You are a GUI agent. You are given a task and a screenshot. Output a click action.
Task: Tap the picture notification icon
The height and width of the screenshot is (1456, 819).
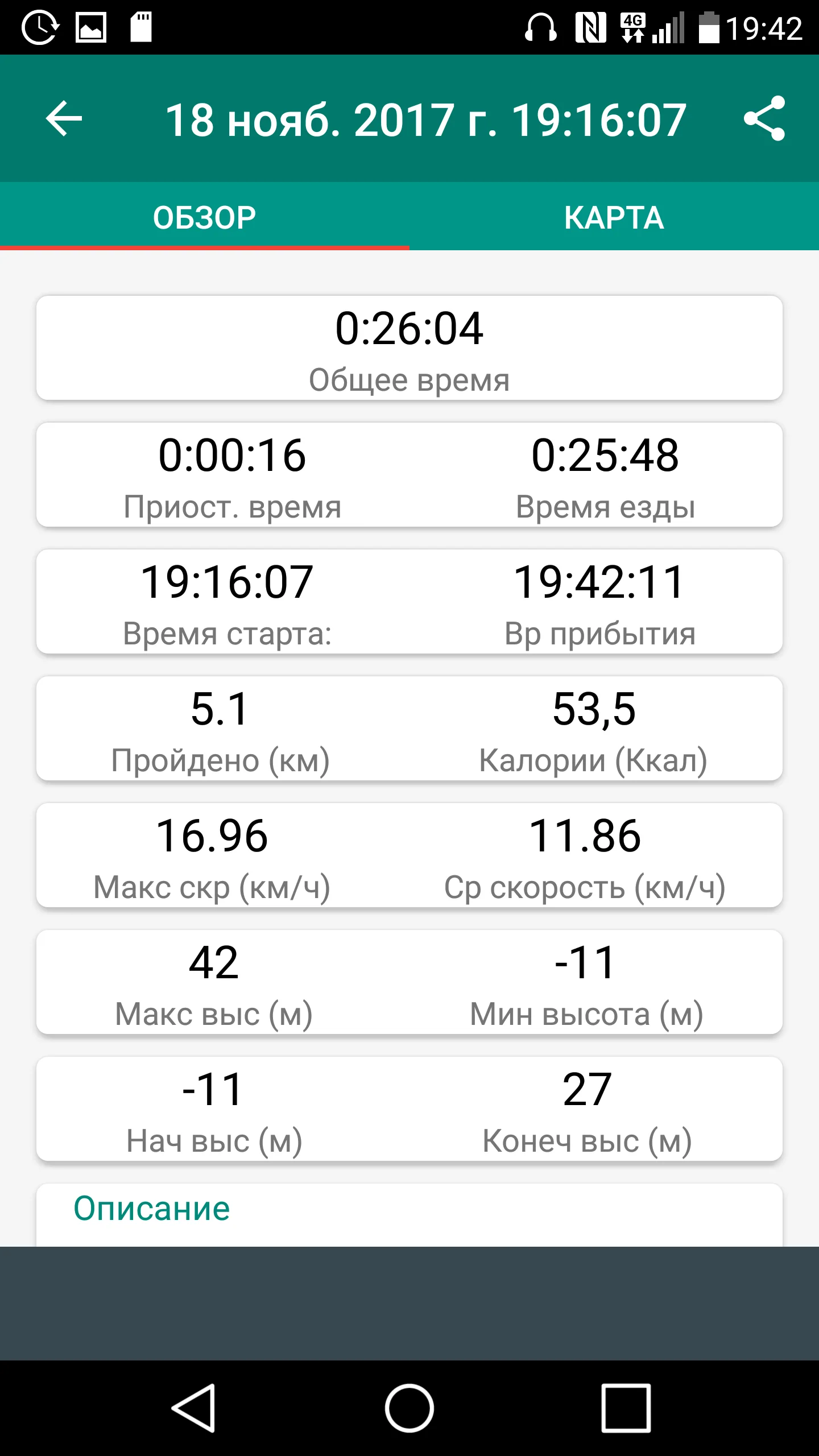[91, 28]
